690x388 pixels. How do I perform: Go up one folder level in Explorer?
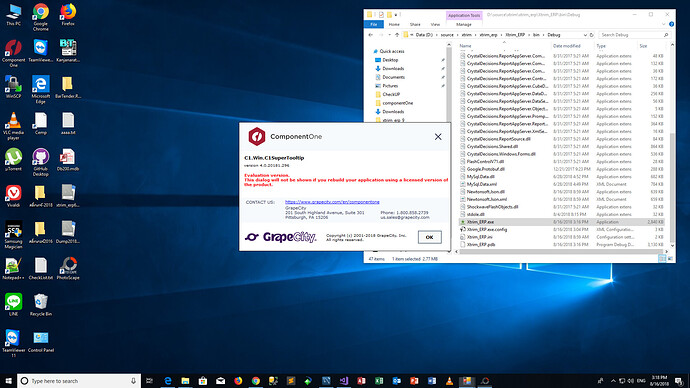397,35
